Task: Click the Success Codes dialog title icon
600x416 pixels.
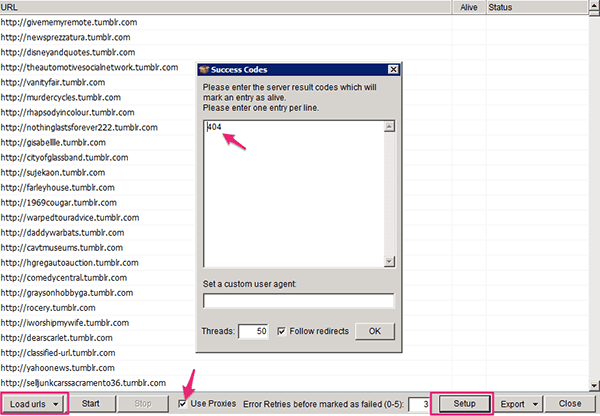Action: click(206, 70)
